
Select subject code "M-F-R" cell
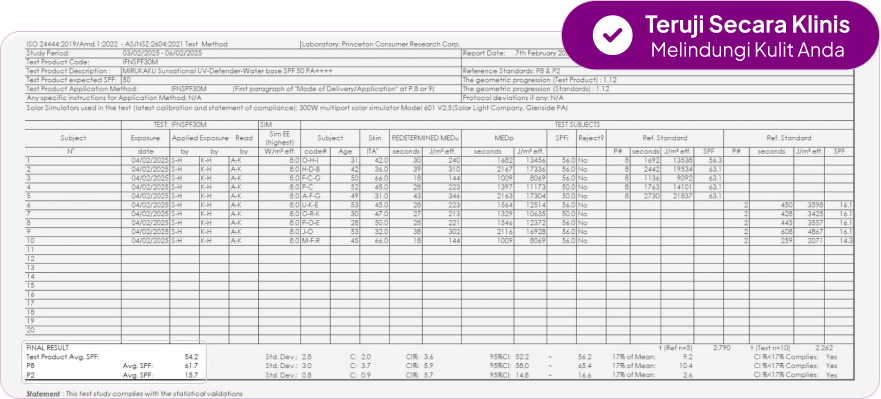tap(311, 242)
